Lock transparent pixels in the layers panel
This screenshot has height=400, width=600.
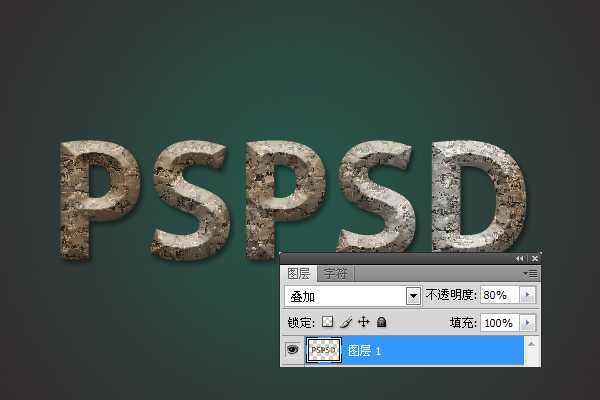click(327, 323)
